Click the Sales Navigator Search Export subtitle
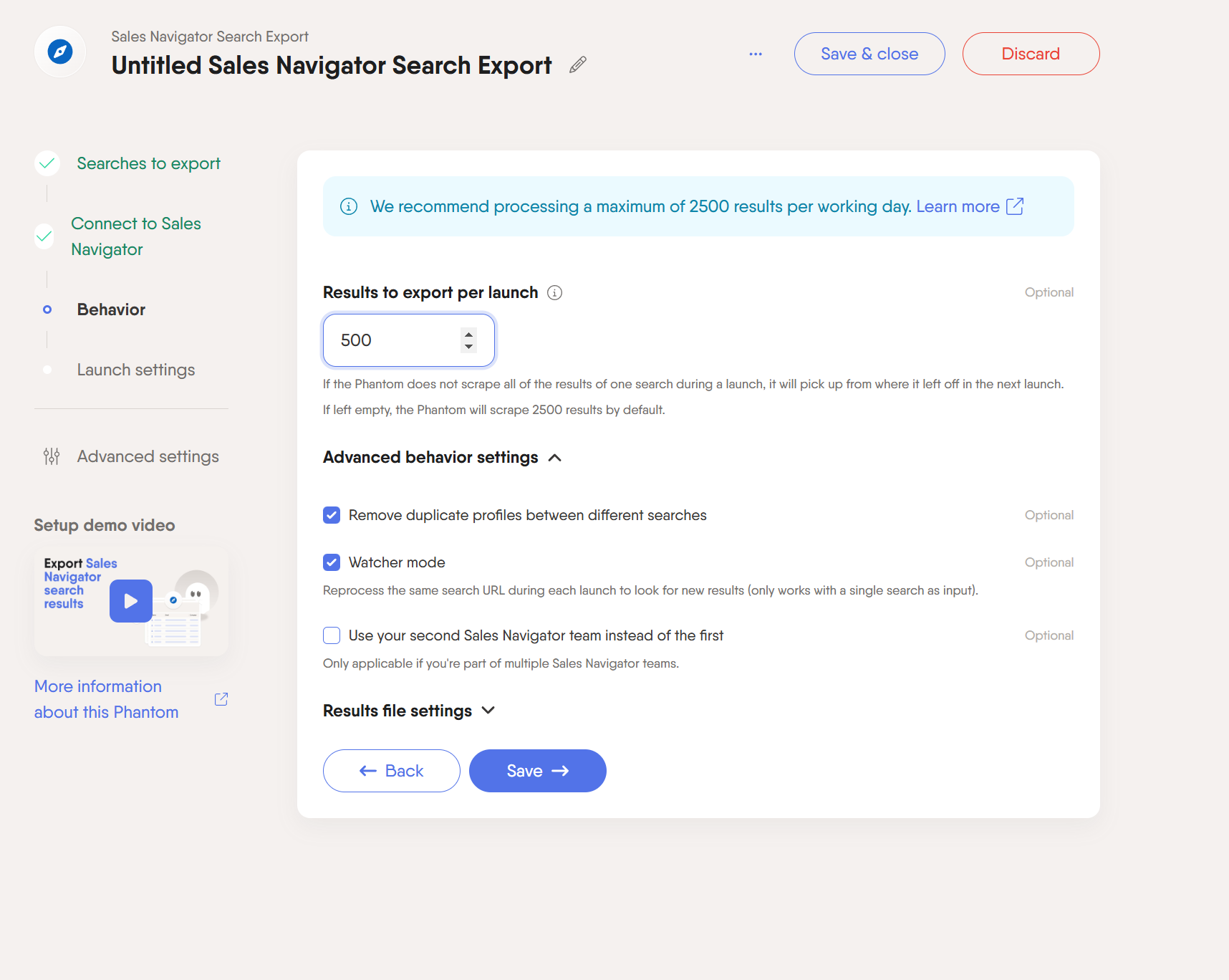Image resolution: width=1229 pixels, height=980 pixels. pos(210,37)
